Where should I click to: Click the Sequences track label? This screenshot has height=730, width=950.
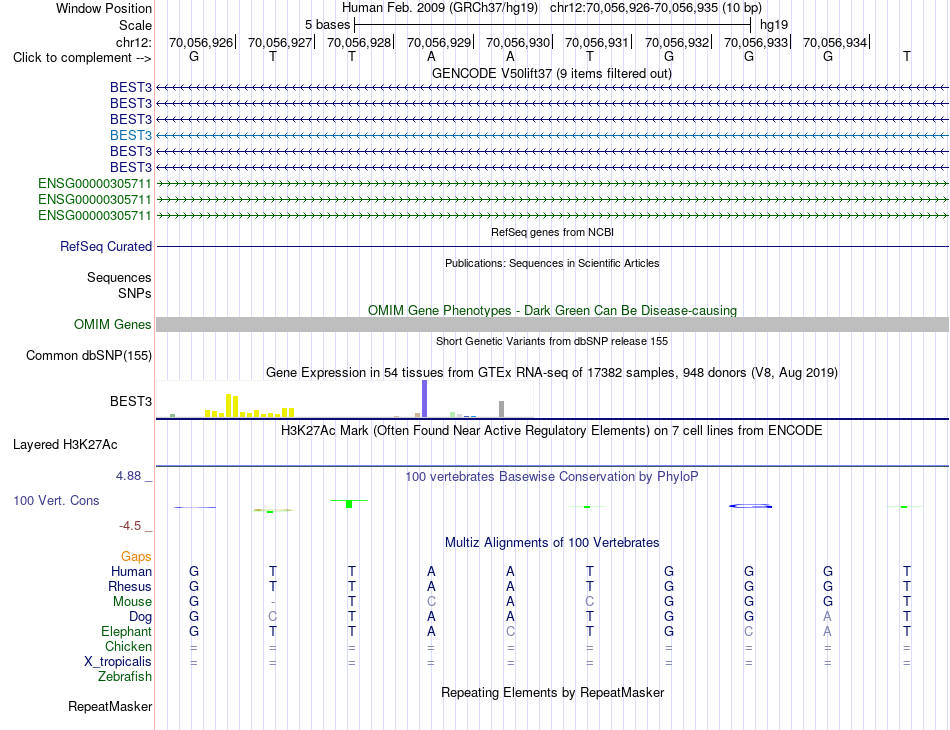(x=119, y=277)
